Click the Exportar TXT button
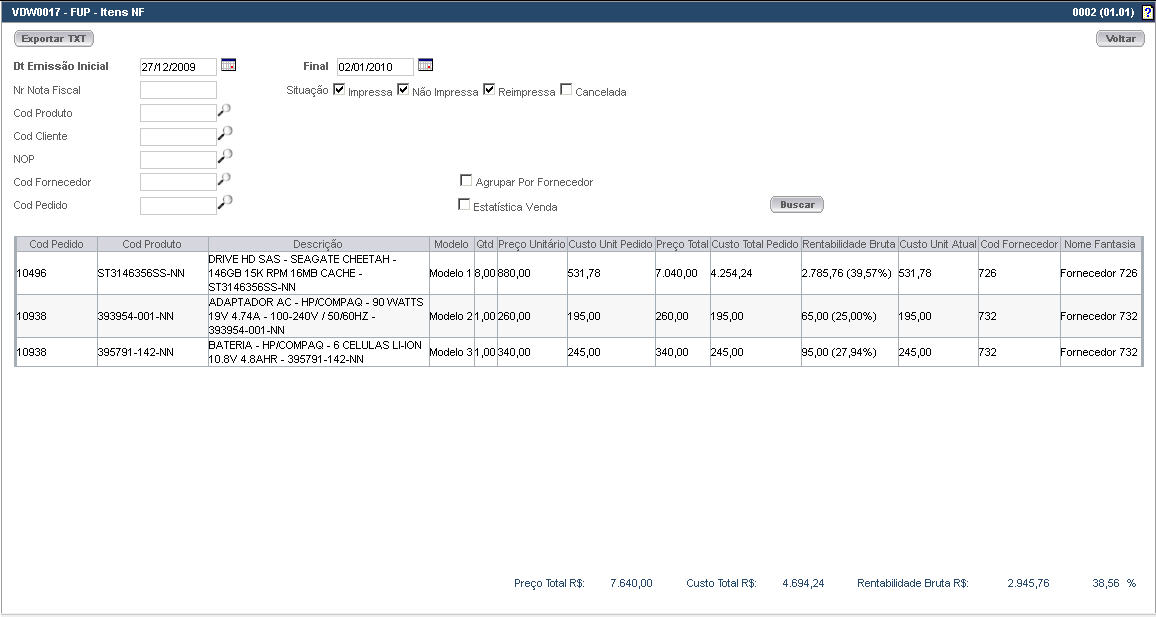This screenshot has width=1156, height=617. 53,39
